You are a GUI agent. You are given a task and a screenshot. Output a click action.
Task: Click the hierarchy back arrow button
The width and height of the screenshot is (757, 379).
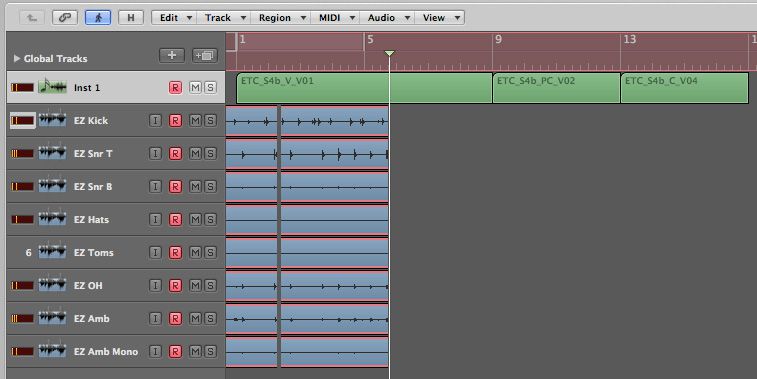coord(32,18)
